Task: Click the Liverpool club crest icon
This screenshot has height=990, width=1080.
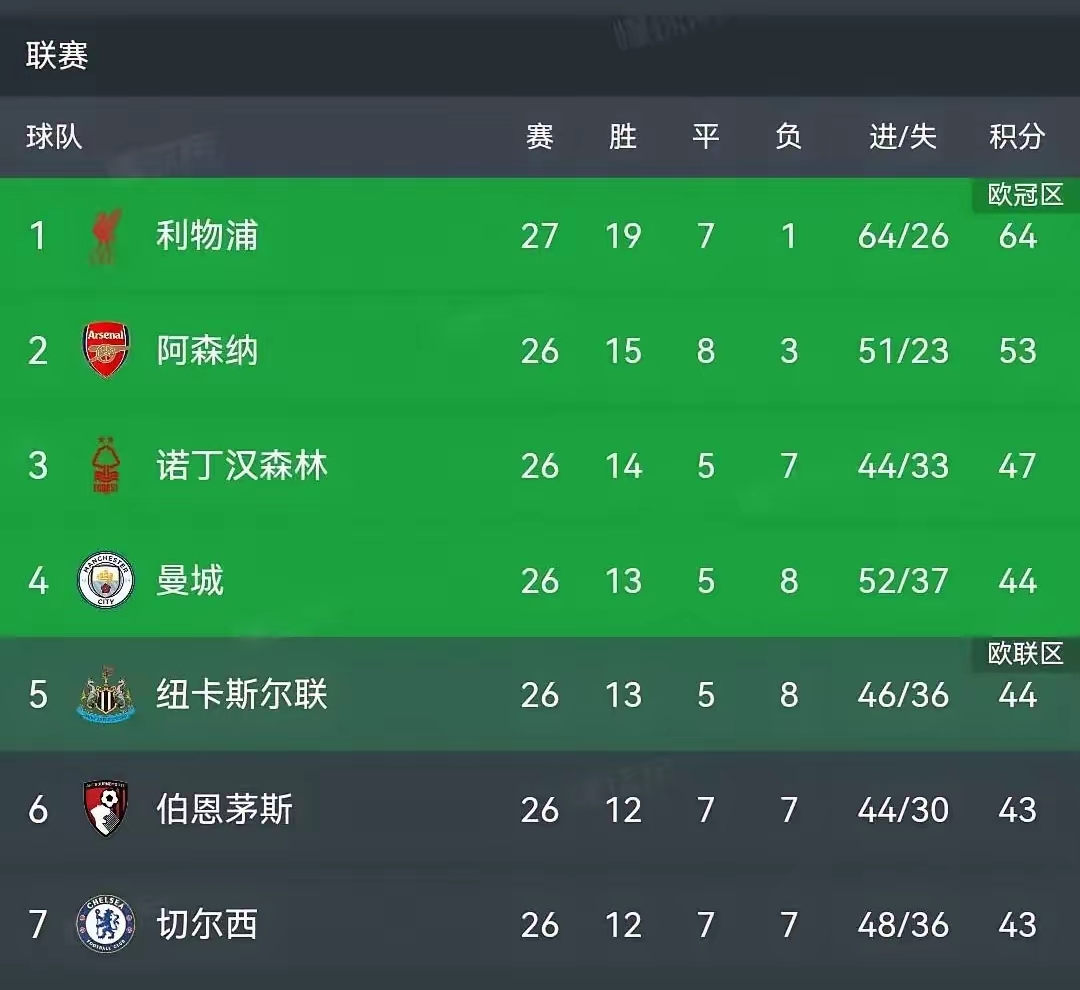Action: pos(105,237)
